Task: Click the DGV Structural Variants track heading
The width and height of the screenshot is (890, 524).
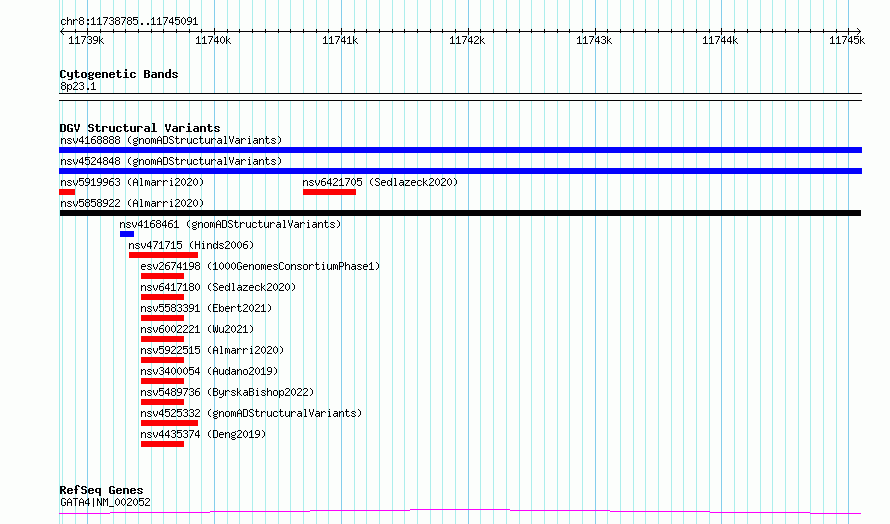Action: pyautogui.click(x=140, y=128)
